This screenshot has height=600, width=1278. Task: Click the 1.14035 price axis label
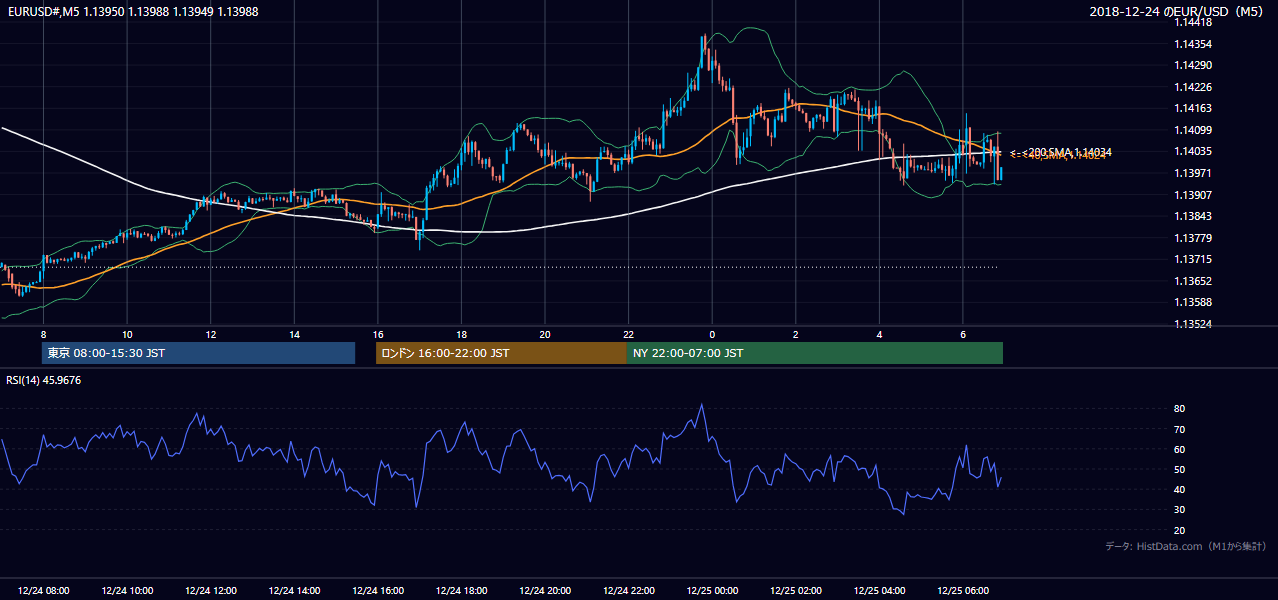pos(1192,151)
